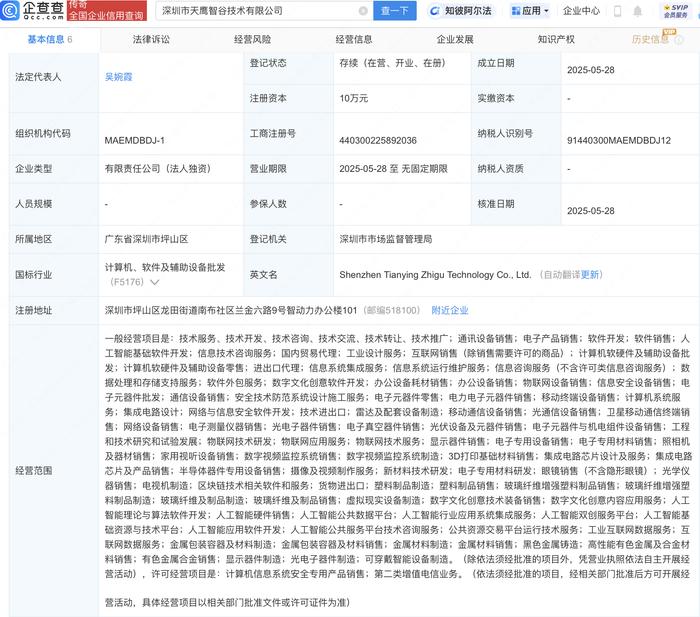Open the SVIP member service icon
The height and width of the screenshot is (617, 700).
(675, 11)
